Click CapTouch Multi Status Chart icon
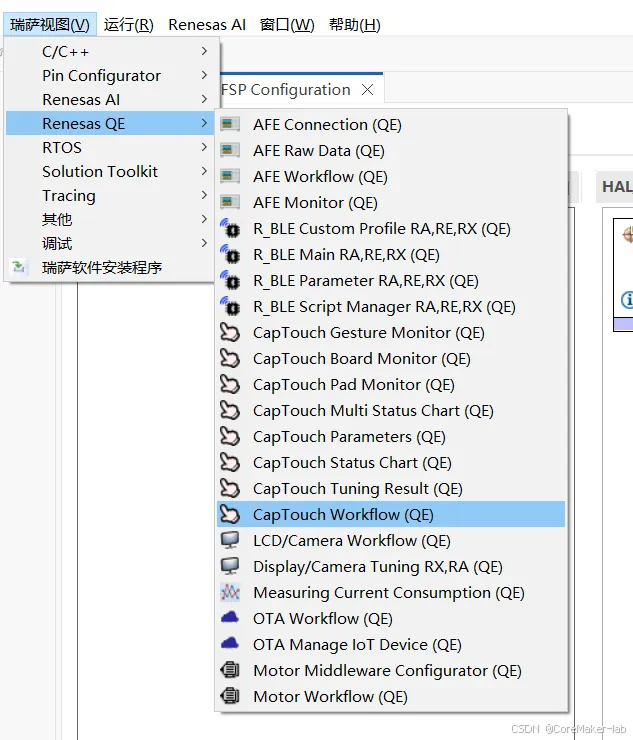 230,410
